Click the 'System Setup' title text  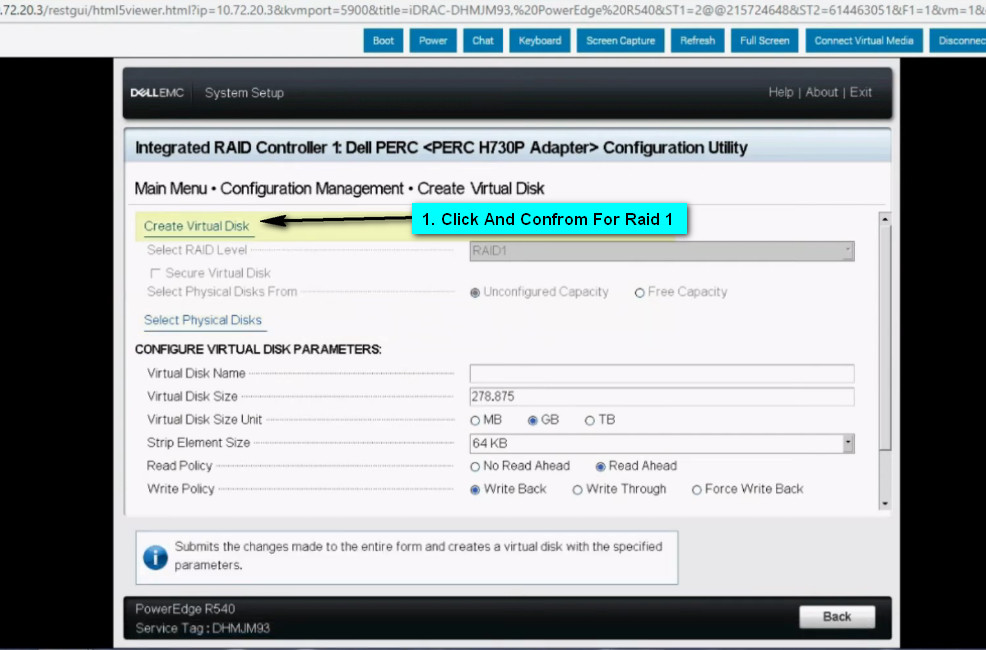[x=244, y=93]
